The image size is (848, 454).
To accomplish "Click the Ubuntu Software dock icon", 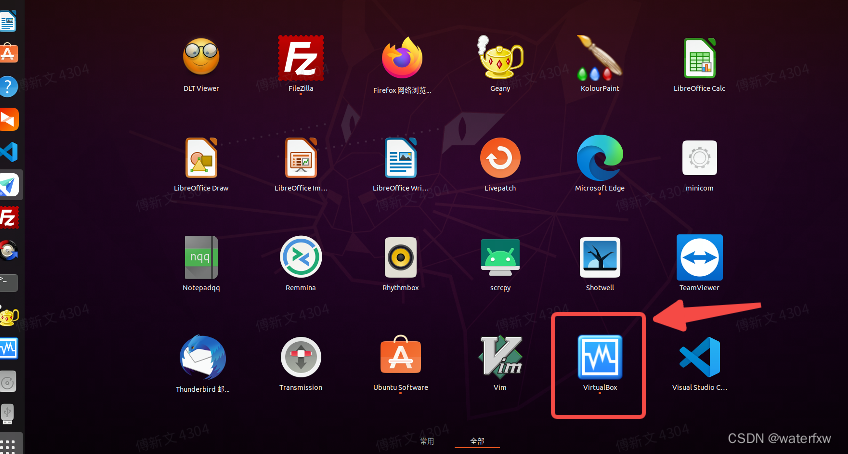I will (9, 54).
